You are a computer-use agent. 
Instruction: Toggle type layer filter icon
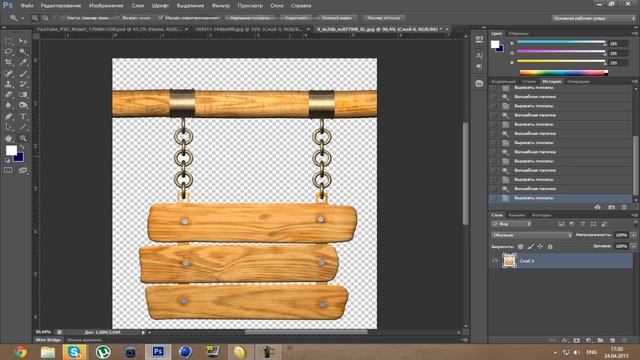click(x=582, y=224)
